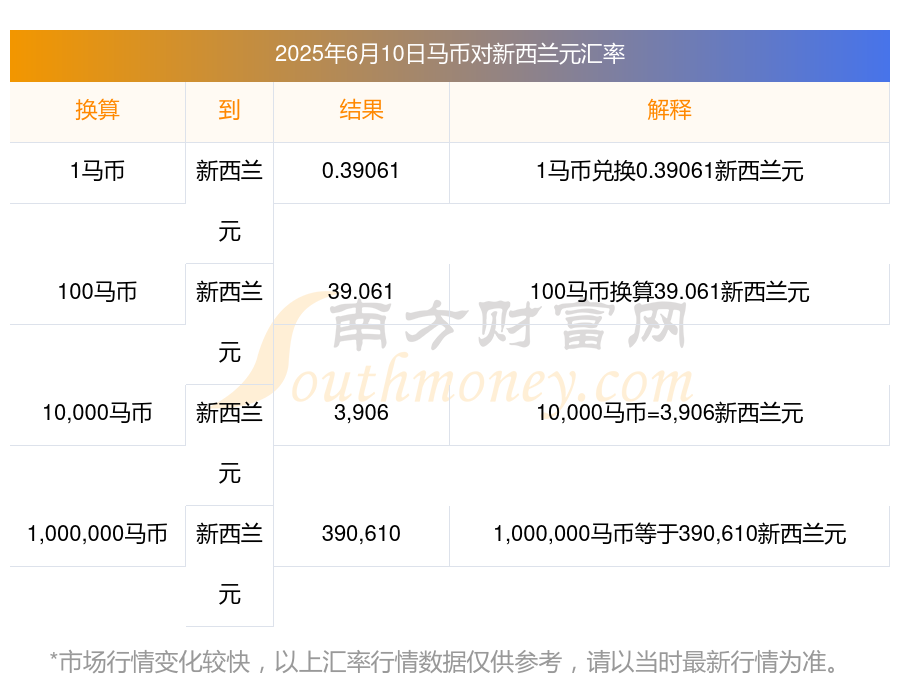The image size is (900, 693).
Task: Click the title '2025年6月10日马币对新西兰元汇率'
Action: [449, 54]
